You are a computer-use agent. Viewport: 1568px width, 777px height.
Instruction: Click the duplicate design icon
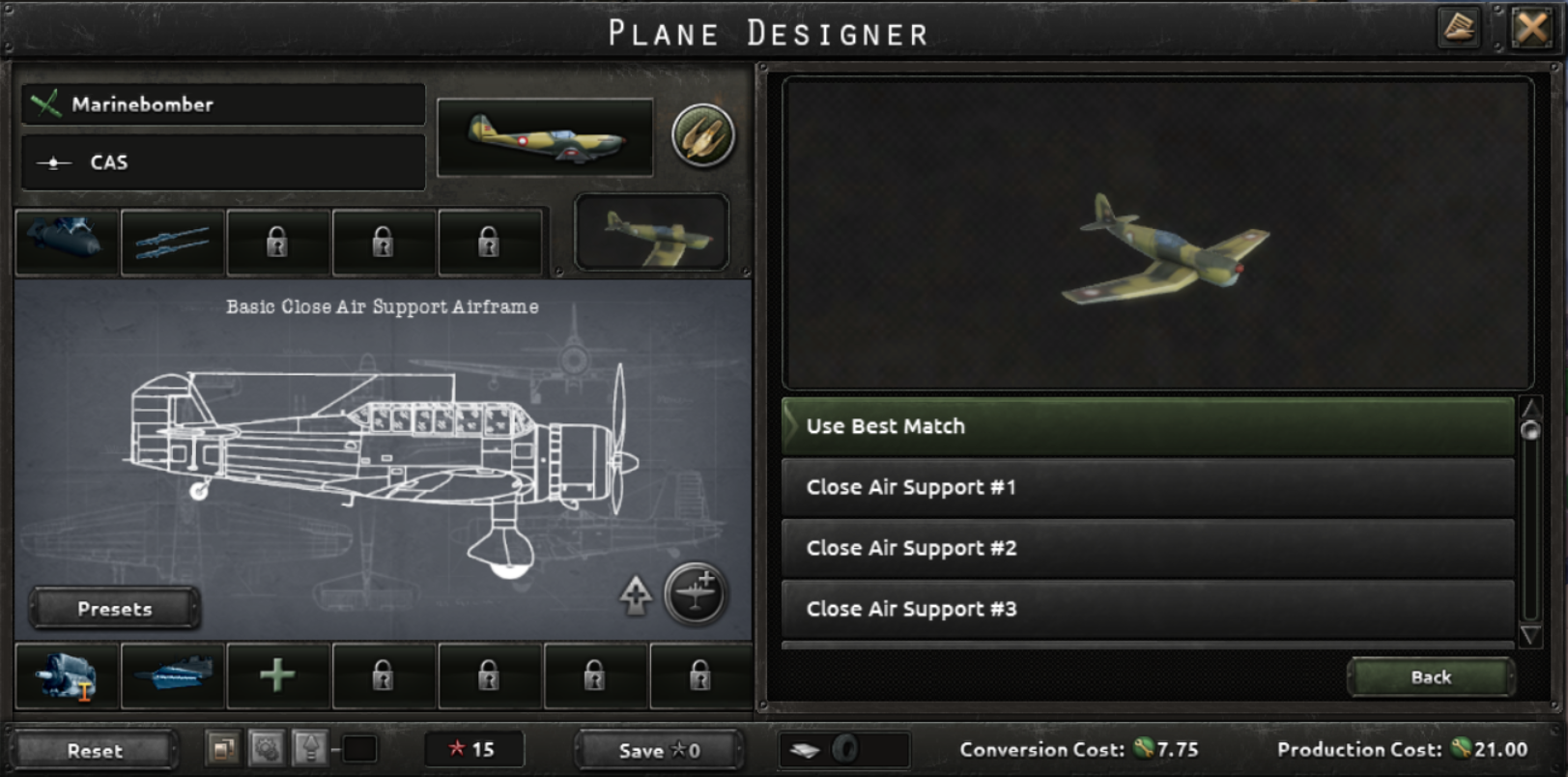(223, 749)
